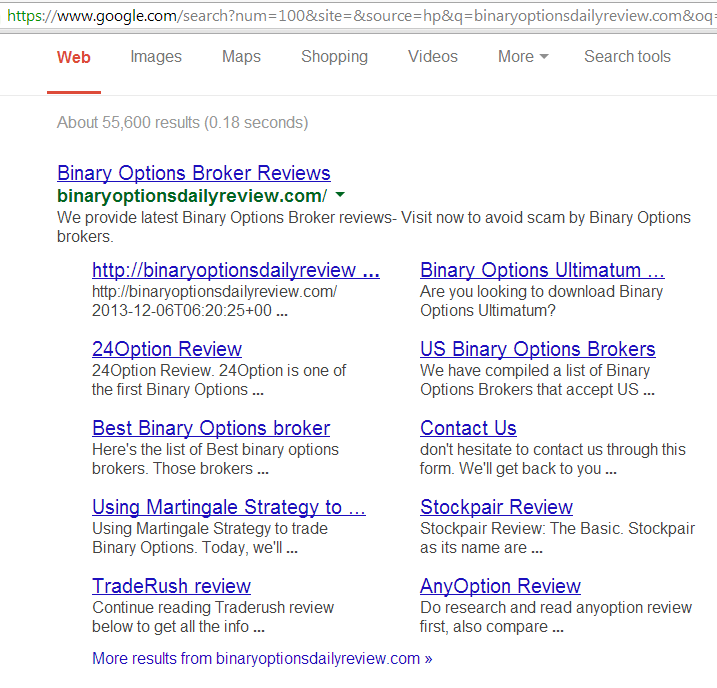
Task: Open the 24Option Review sitelink
Action: (x=167, y=349)
